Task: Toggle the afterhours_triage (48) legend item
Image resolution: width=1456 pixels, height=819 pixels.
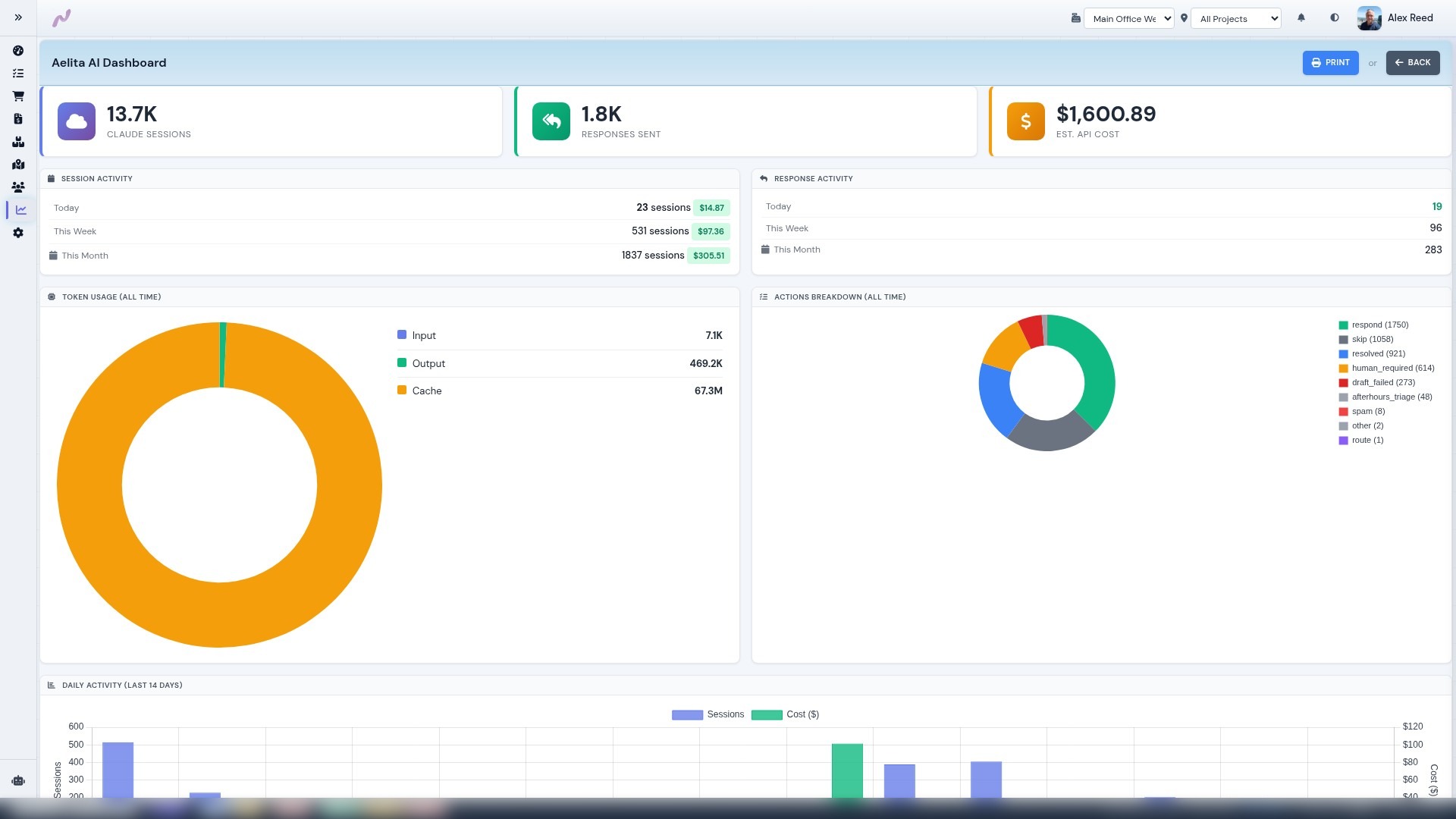Action: tap(1385, 397)
